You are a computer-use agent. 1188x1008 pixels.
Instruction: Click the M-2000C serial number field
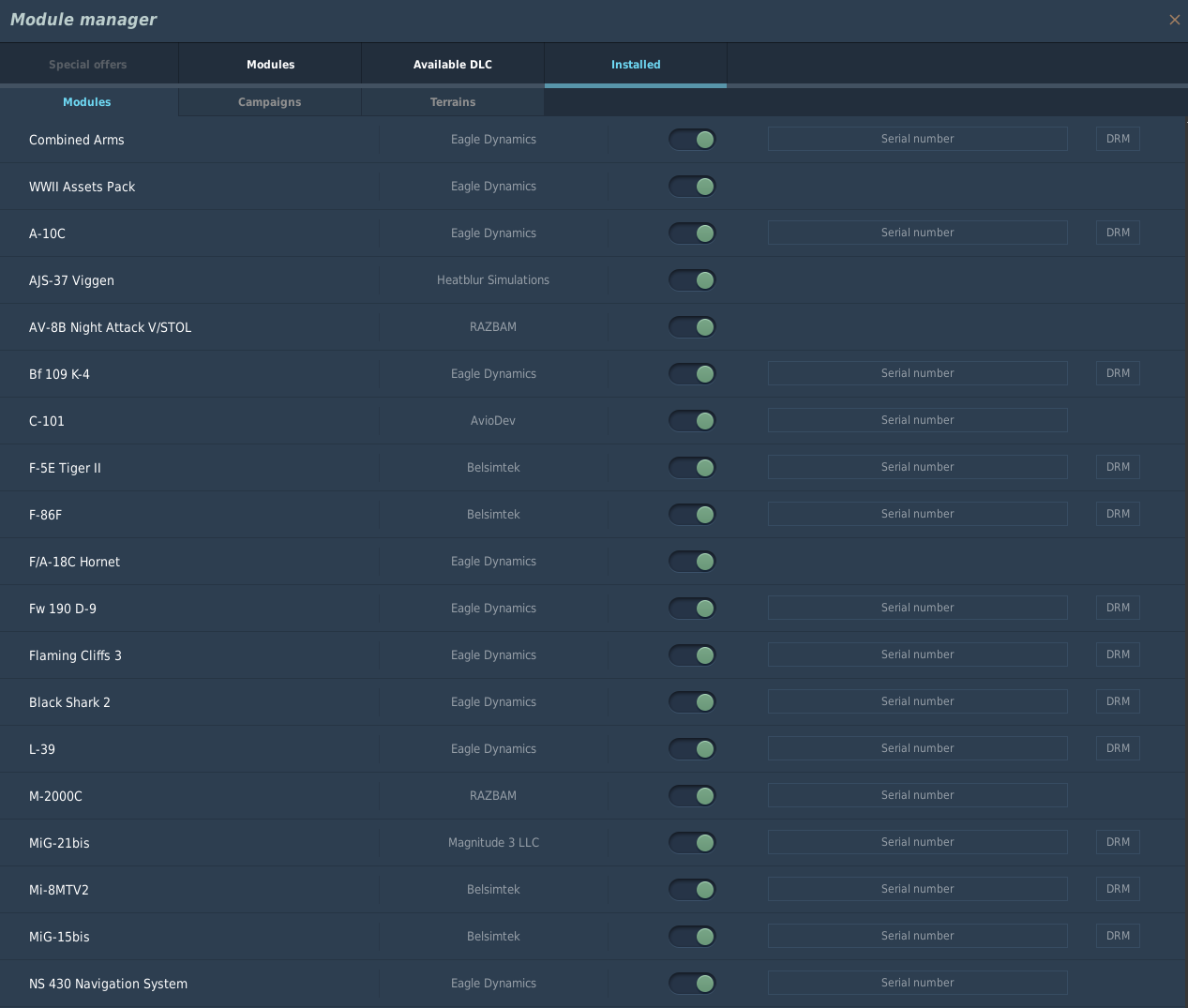[x=917, y=795]
